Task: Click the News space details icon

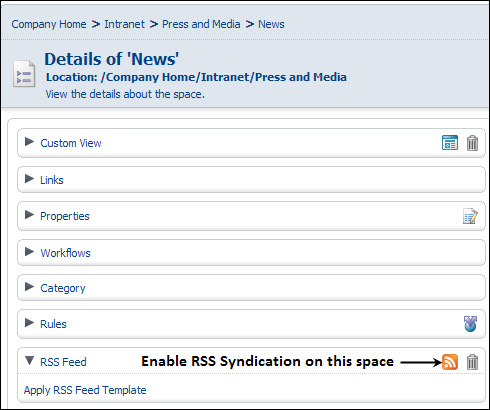Action: click(24, 74)
